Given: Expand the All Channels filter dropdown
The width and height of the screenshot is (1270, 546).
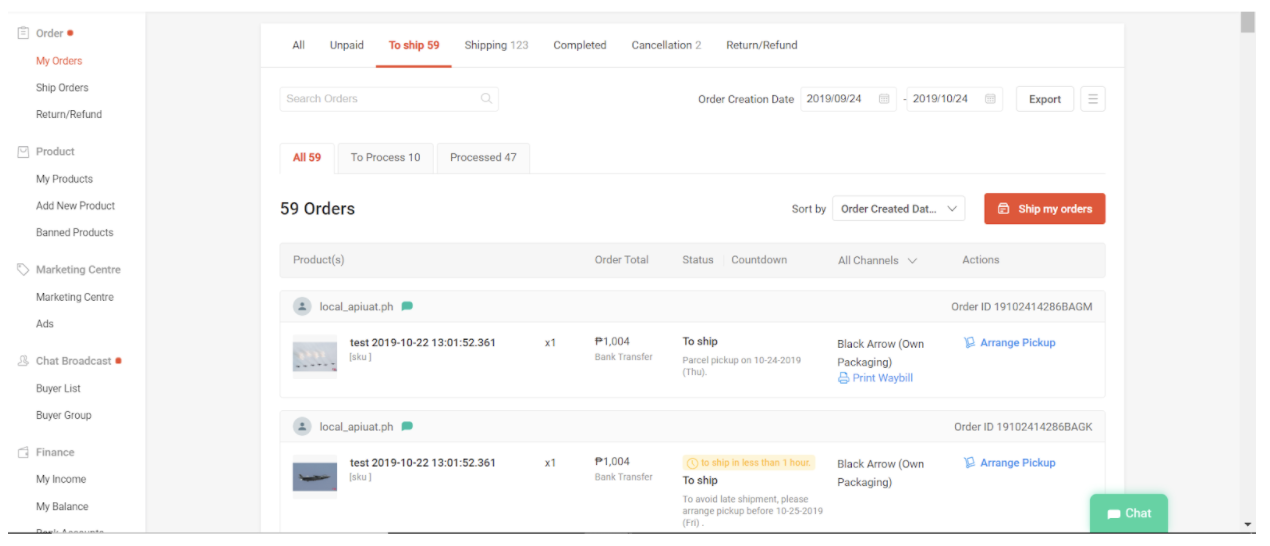Looking at the screenshot, I should [x=877, y=260].
